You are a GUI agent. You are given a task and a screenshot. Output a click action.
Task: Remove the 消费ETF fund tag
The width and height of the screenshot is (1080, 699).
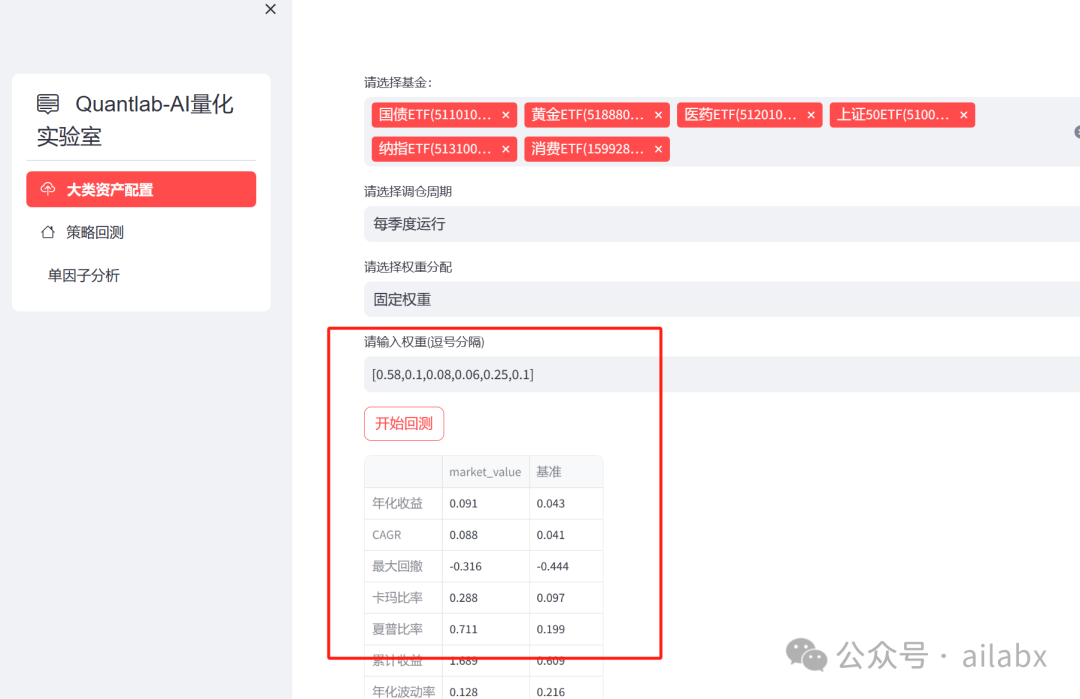pyautogui.click(x=658, y=148)
